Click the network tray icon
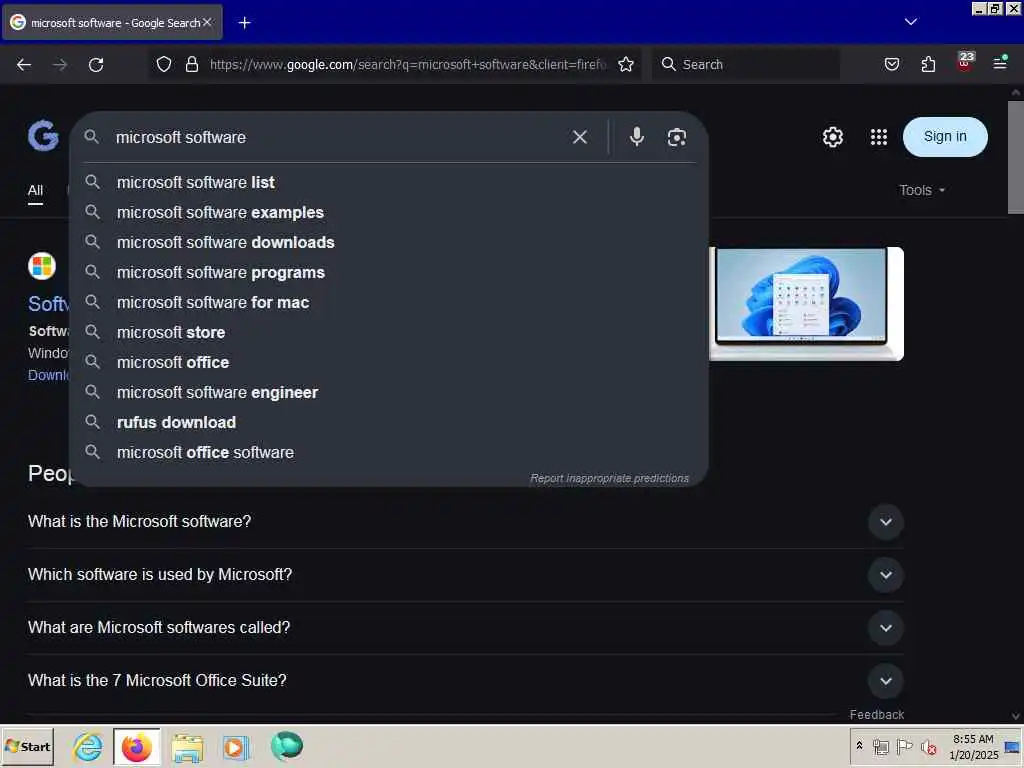 [x=880, y=746]
